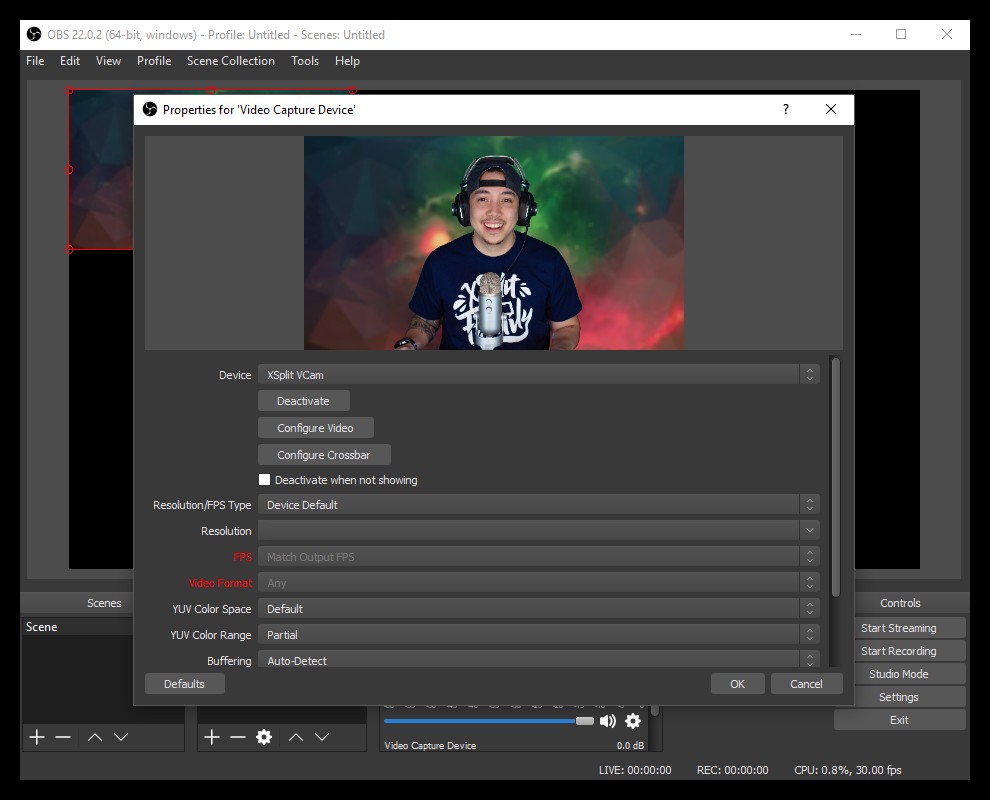This screenshot has width=990, height=800.
Task: Open source properties gear icon
Action: tap(264, 737)
